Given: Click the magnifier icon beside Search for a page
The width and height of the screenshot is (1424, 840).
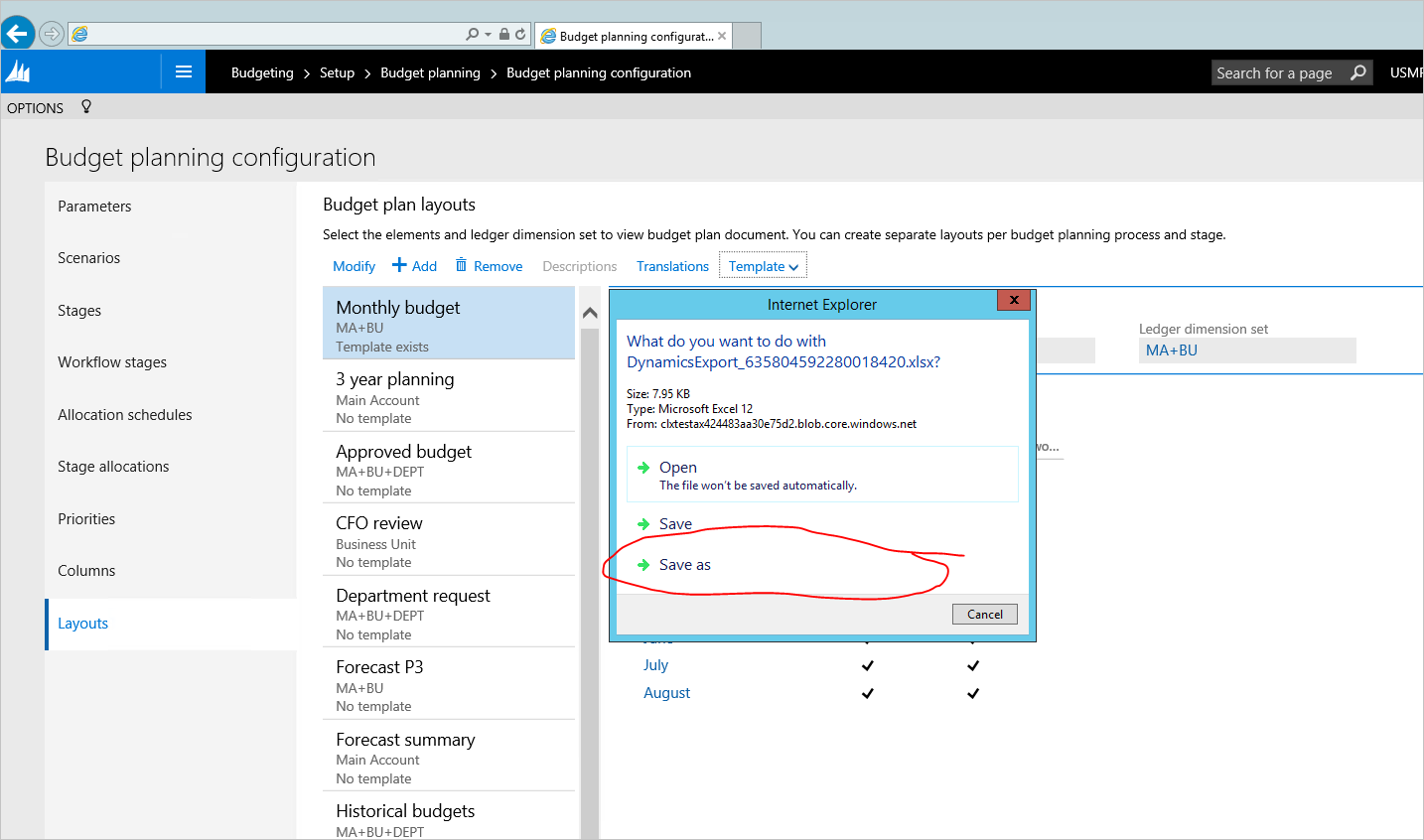Looking at the screenshot, I should pyautogui.click(x=1358, y=72).
